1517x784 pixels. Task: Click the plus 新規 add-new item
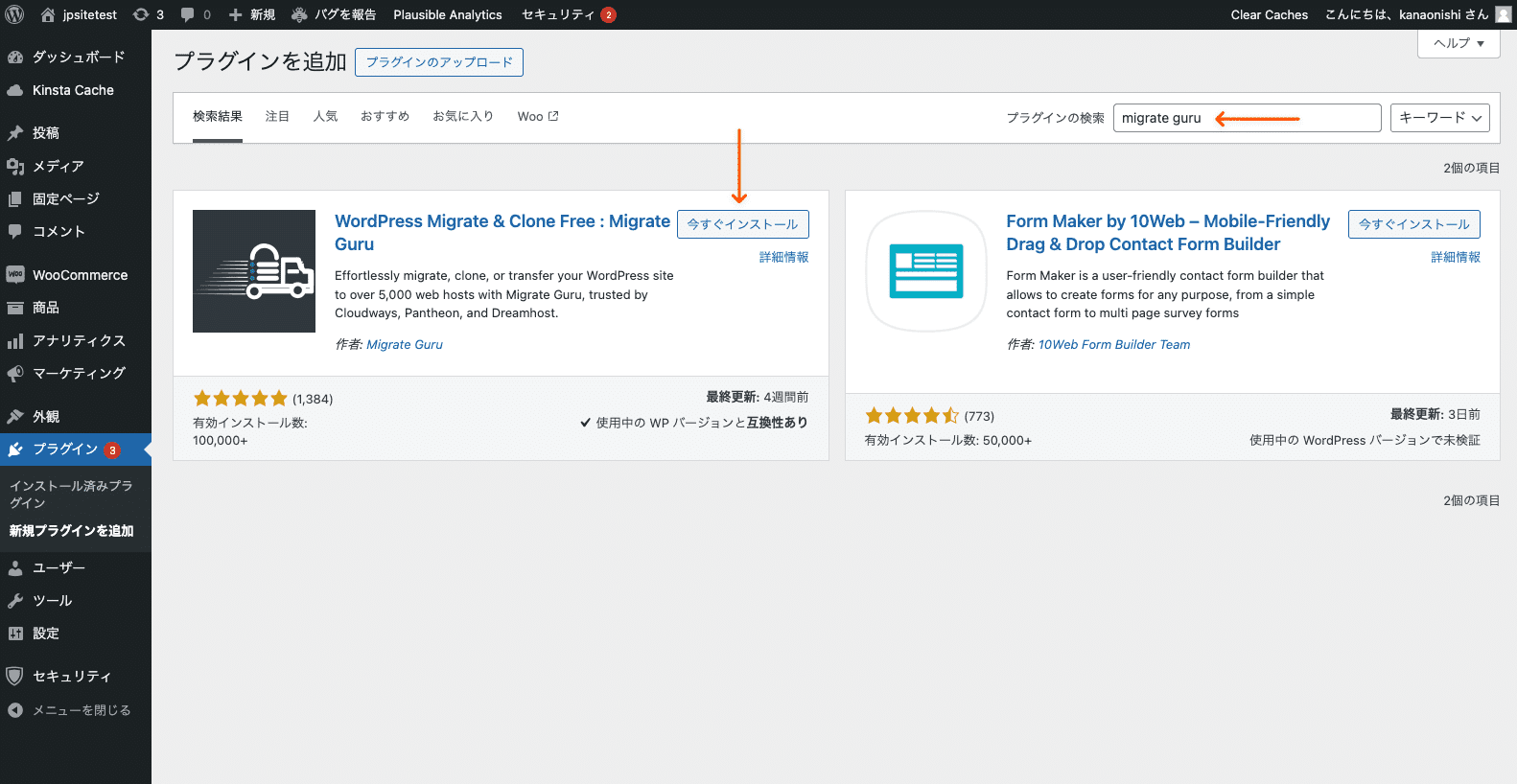pos(251,14)
